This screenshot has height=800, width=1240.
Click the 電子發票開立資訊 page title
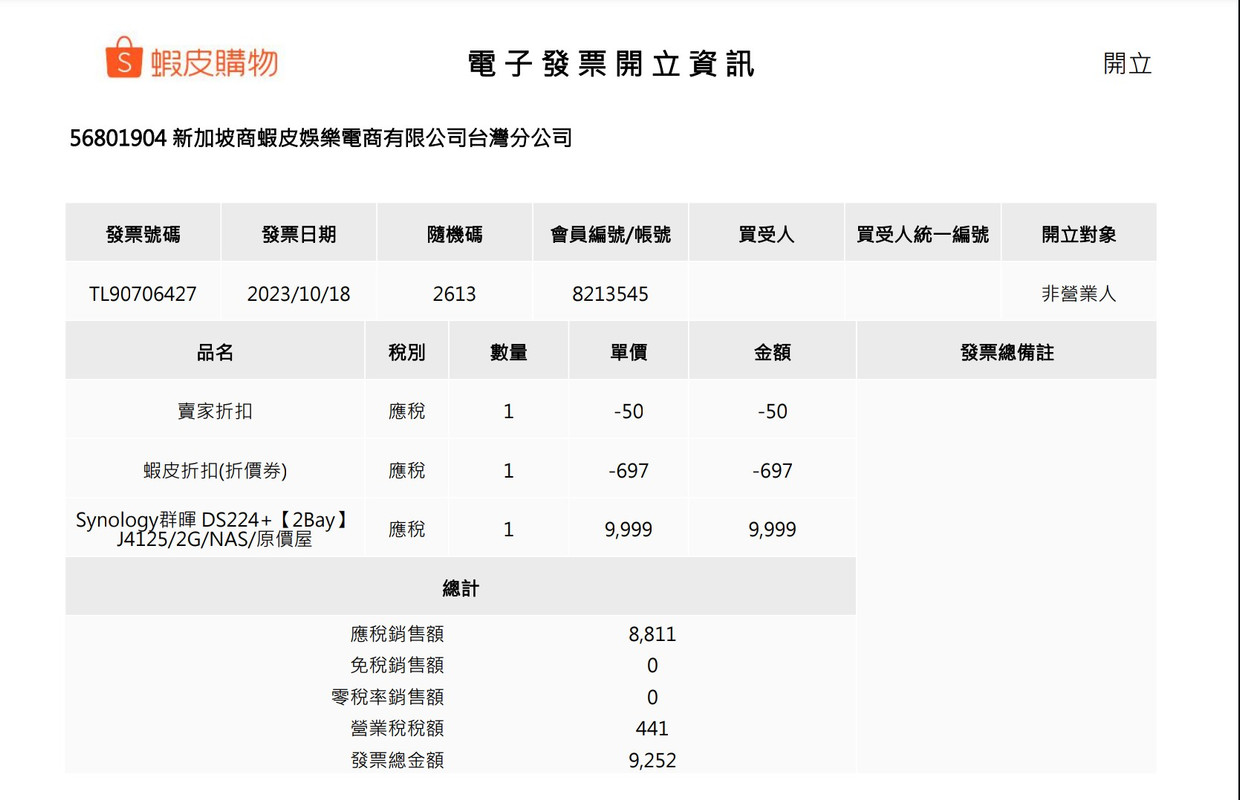pos(611,64)
